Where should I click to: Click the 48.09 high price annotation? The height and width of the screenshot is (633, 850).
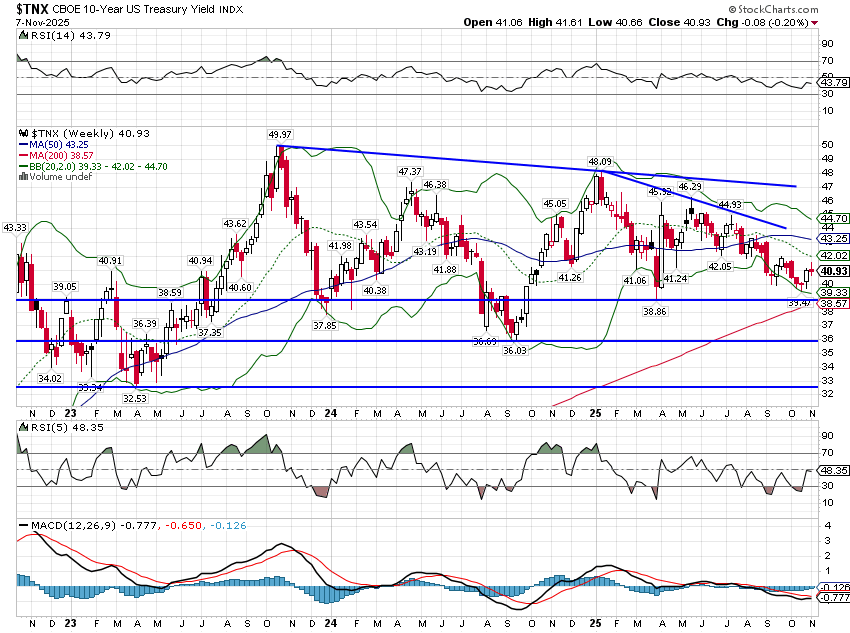(x=599, y=161)
